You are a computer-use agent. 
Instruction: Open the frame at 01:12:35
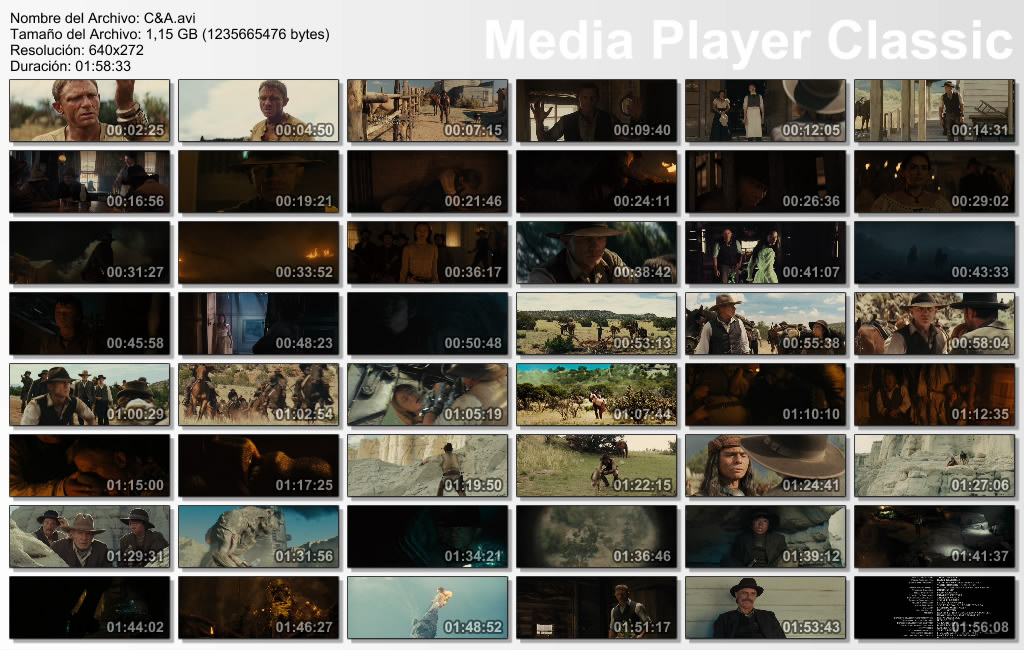click(x=935, y=395)
